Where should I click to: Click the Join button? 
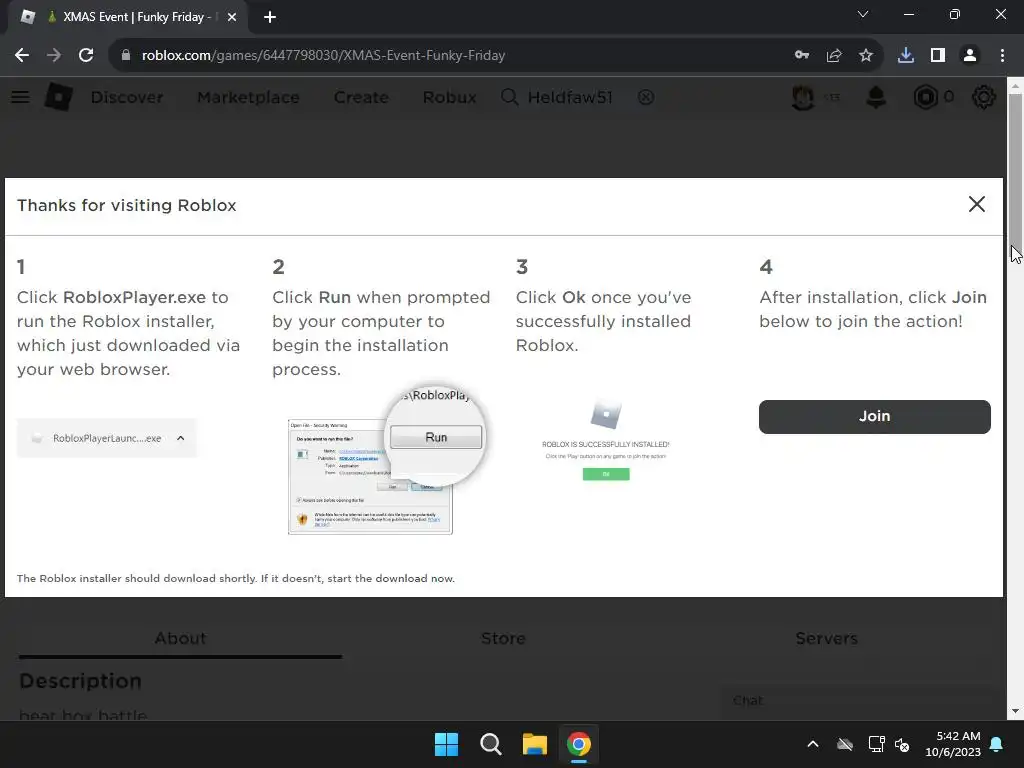coord(874,417)
